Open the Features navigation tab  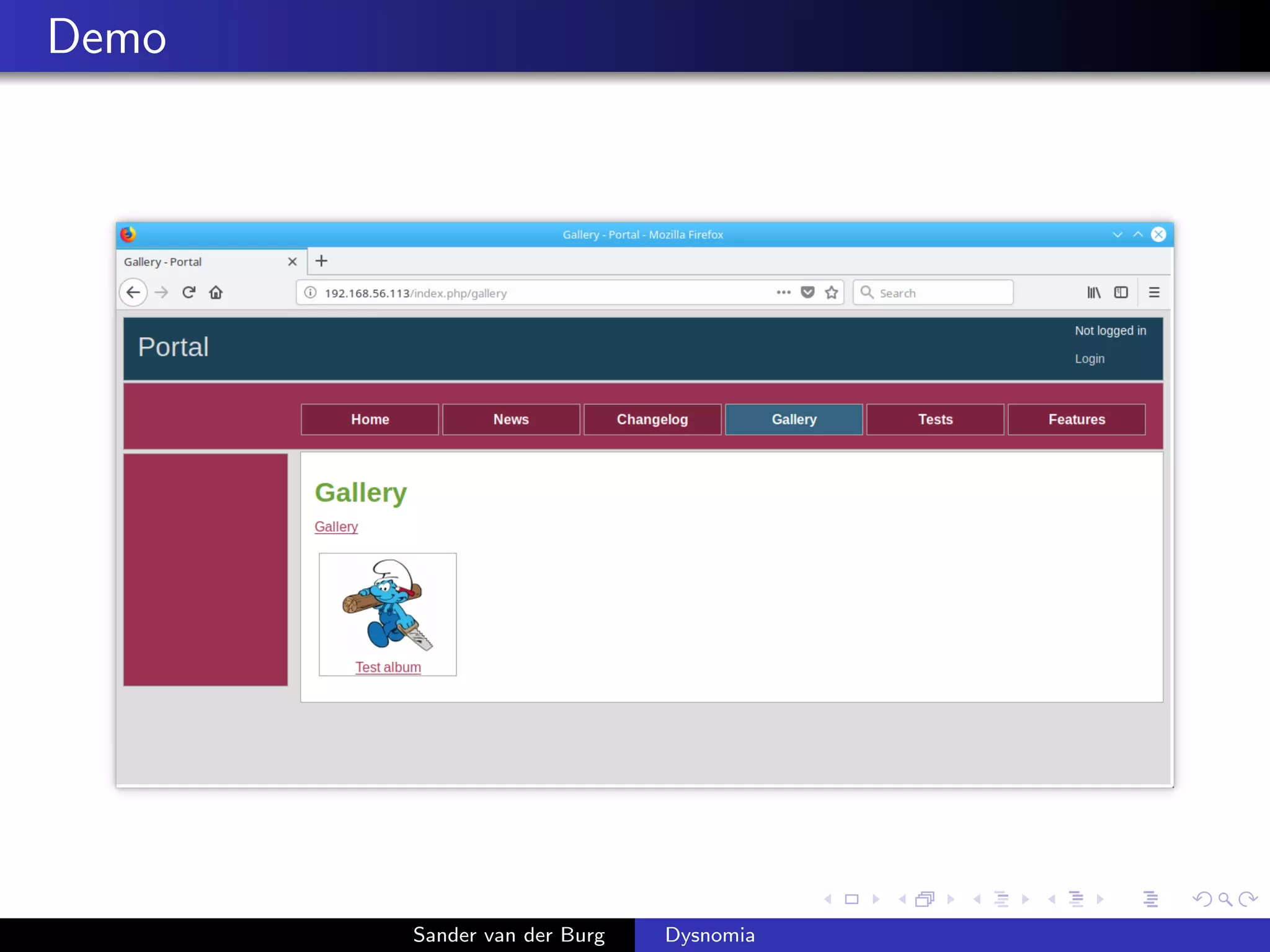point(1077,420)
